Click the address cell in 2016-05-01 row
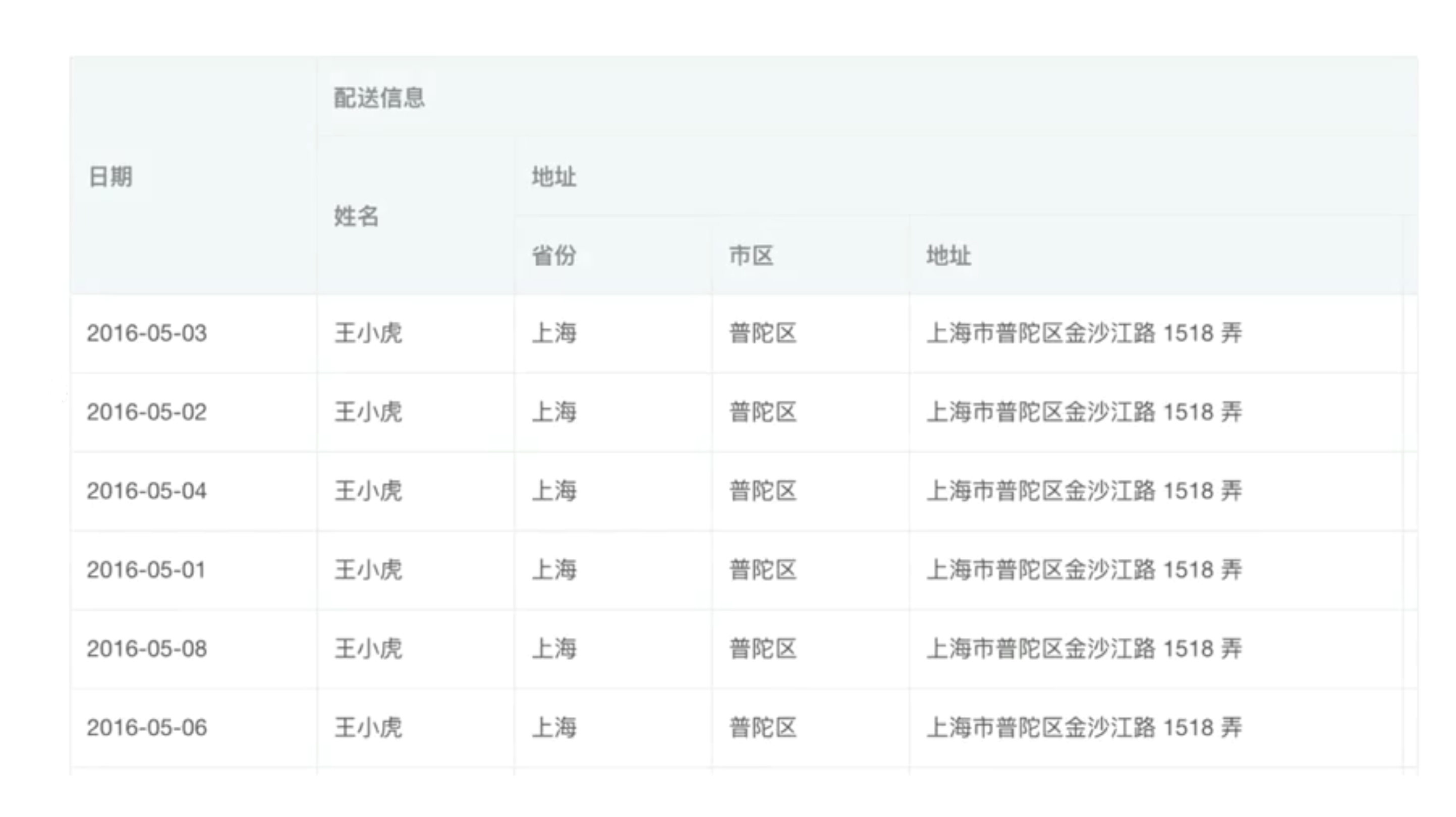Viewport: 1456px width, 817px height. (x=1084, y=569)
